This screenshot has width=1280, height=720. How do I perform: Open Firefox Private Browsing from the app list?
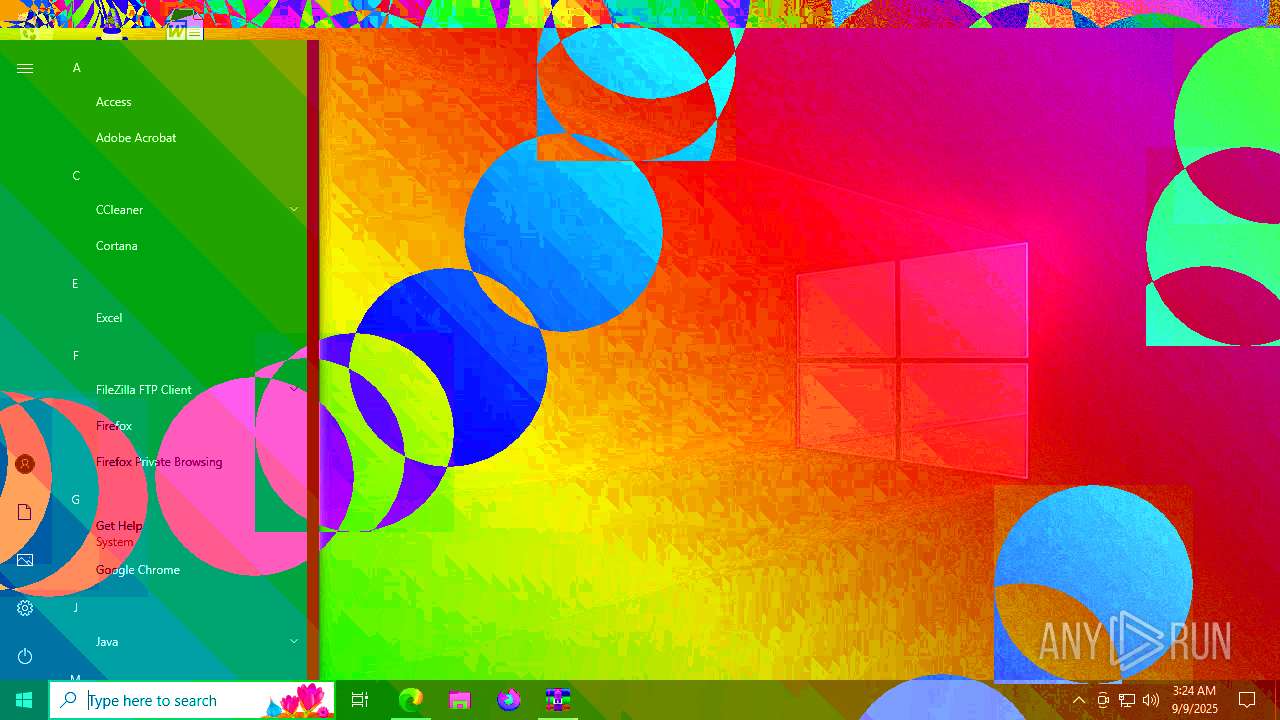tap(159, 462)
